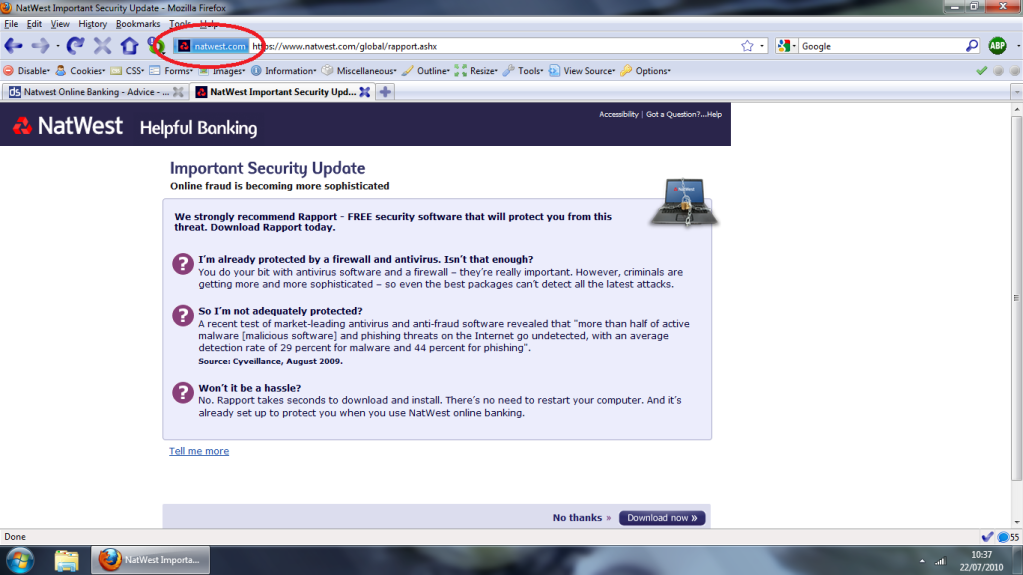Open the History menu
Screen dimensions: 1023x575
pyautogui.click(x=92, y=24)
